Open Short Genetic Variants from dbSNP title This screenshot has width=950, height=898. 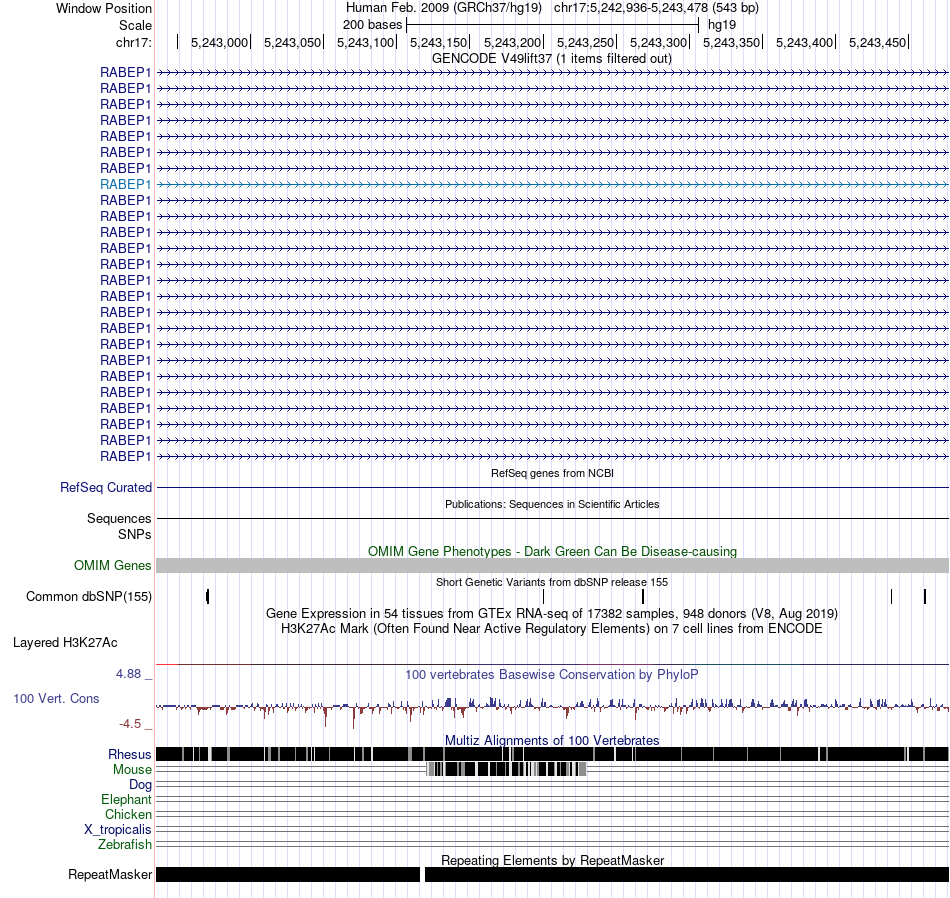[552, 582]
